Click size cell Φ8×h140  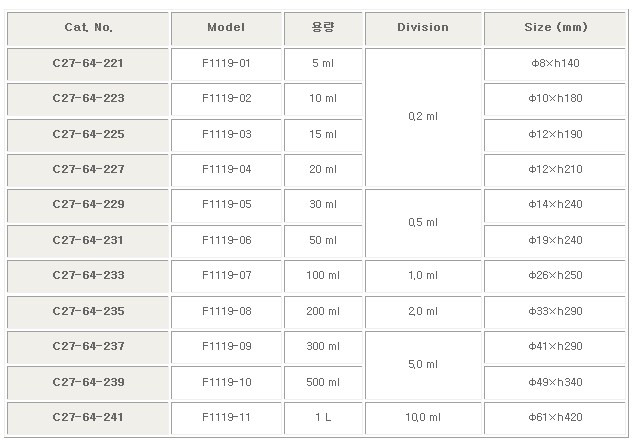coord(555,63)
